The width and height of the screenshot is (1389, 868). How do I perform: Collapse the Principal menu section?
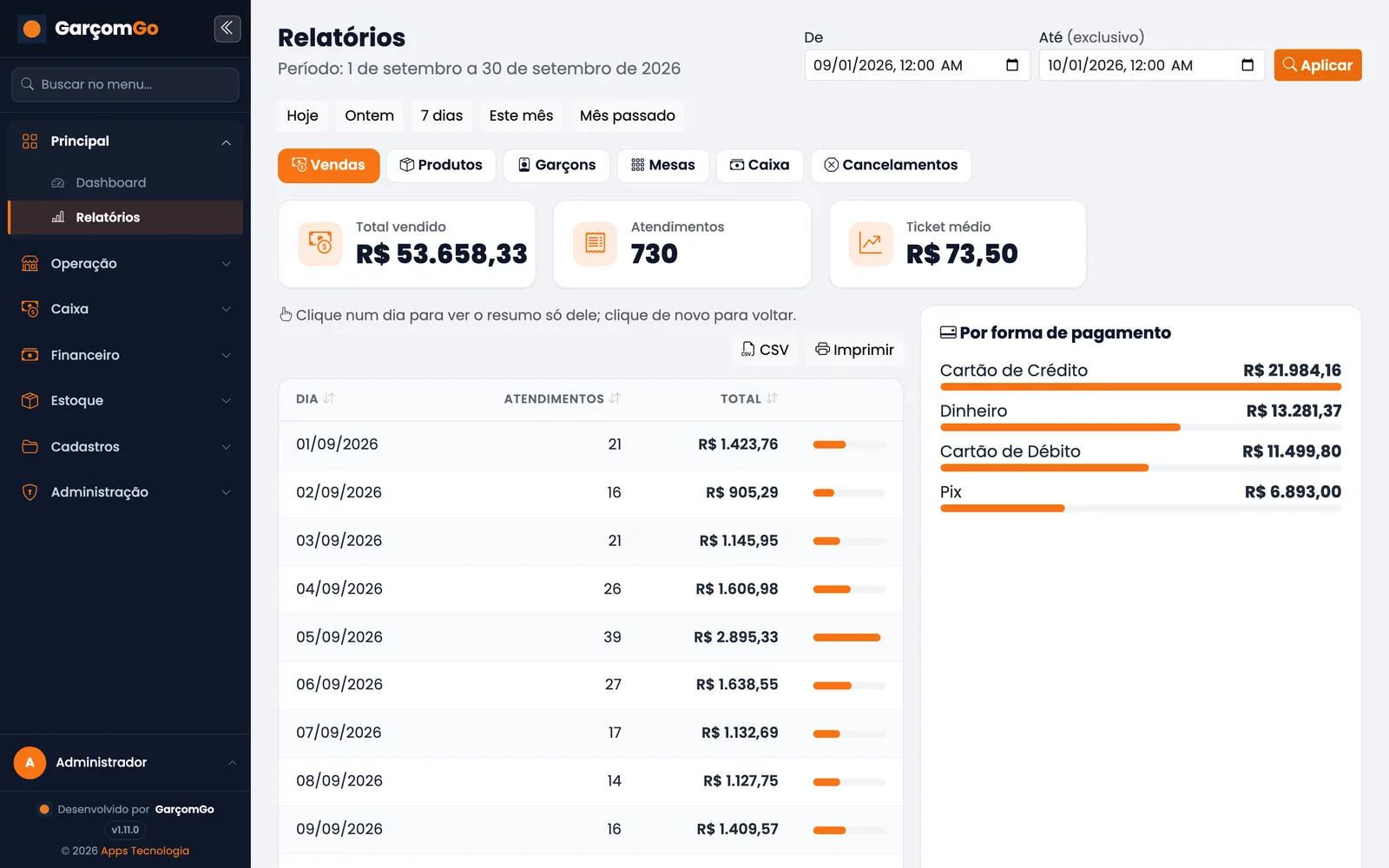click(x=126, y=141)
